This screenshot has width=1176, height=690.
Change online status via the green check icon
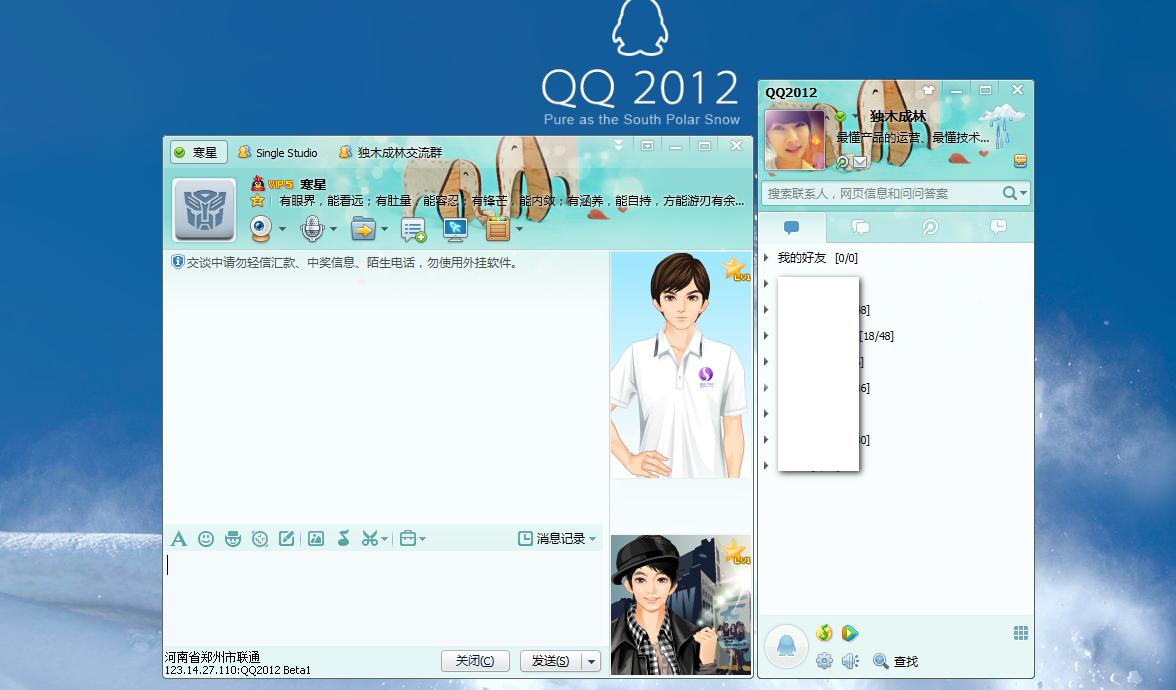pos(841,116)
